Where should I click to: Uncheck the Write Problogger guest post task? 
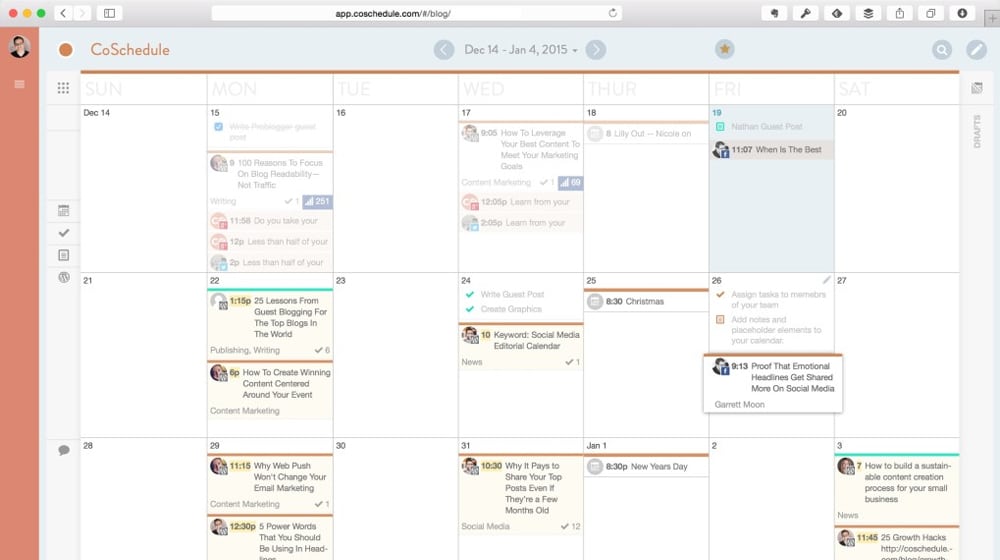point(219,127)
